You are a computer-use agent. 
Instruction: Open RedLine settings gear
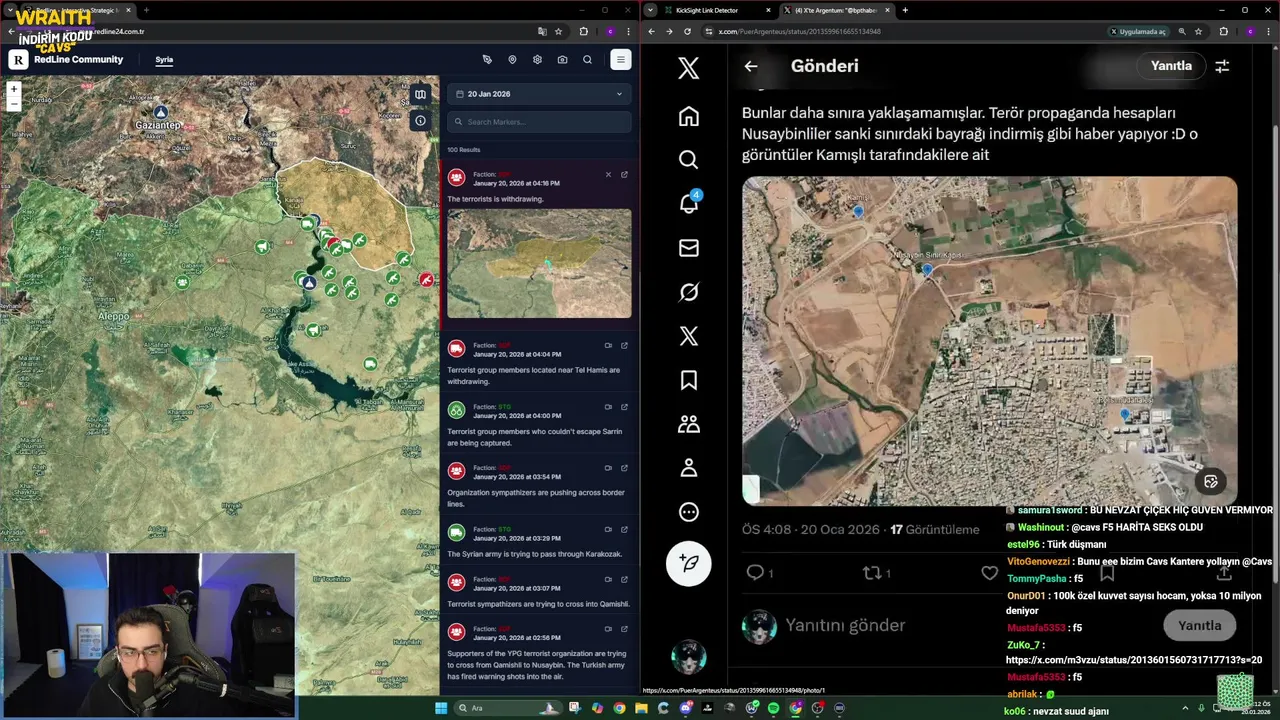(537, 60)
